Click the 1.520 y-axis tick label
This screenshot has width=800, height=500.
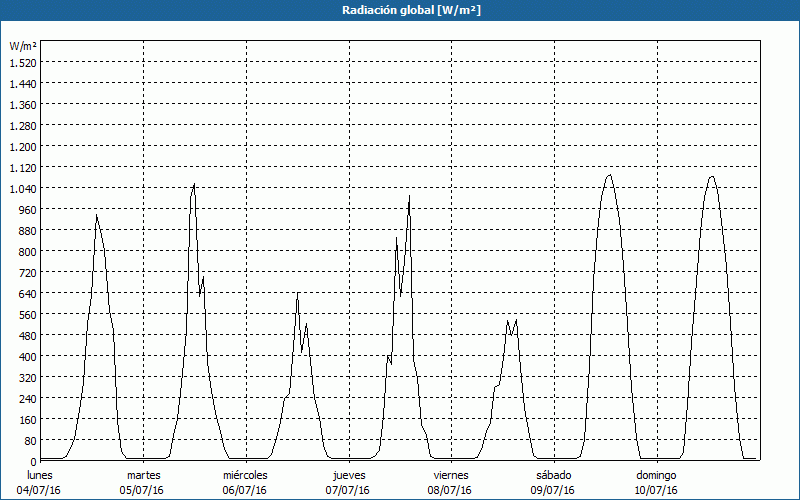click(x=23, y=62)
